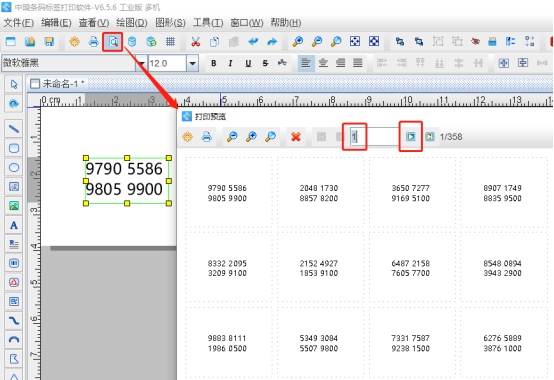The height and width of the screenshot is (380, 554).
Task: Select the straight line drawing tool
Action: point(14,129)
